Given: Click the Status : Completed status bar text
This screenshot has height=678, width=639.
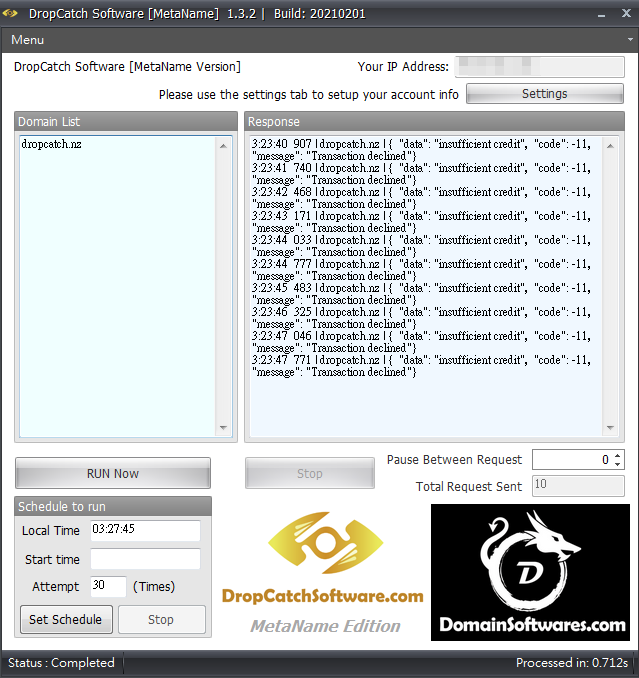Looking at the screenshot, I should tap(61, 662).
